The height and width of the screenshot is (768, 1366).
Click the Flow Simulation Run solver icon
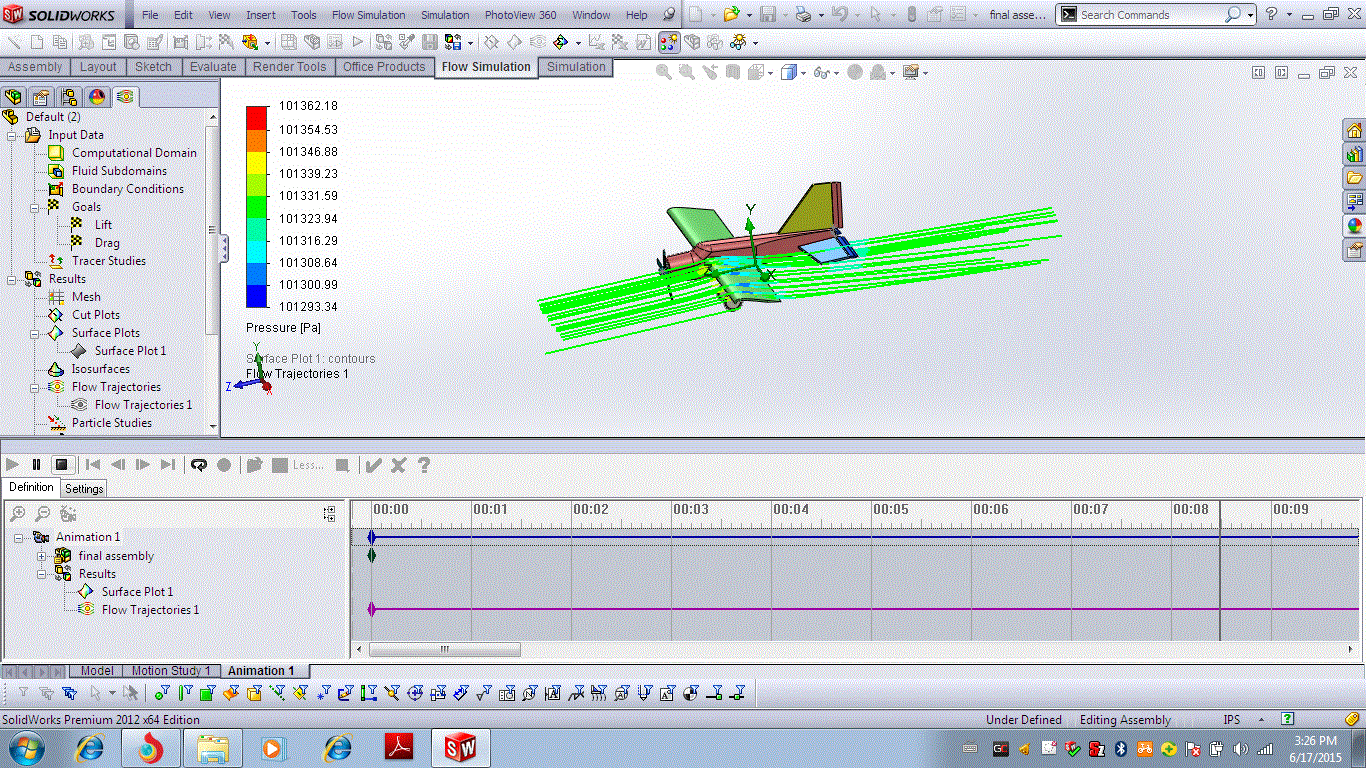pyautogui.click(x=357, y=42)
